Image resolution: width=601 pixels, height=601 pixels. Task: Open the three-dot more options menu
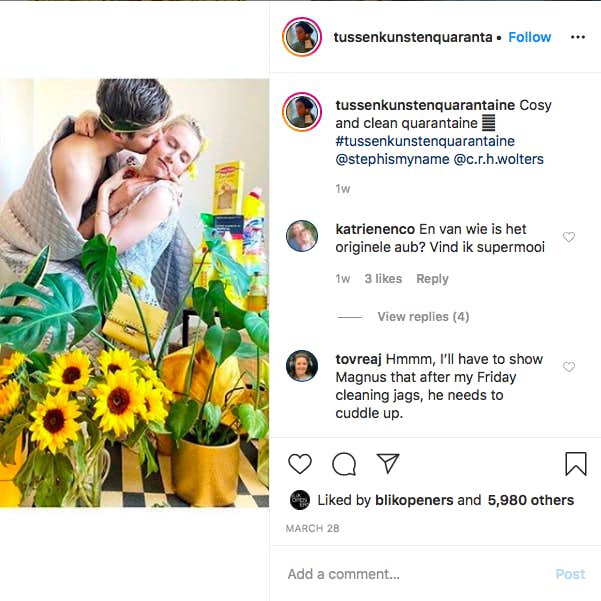(578, 37)
